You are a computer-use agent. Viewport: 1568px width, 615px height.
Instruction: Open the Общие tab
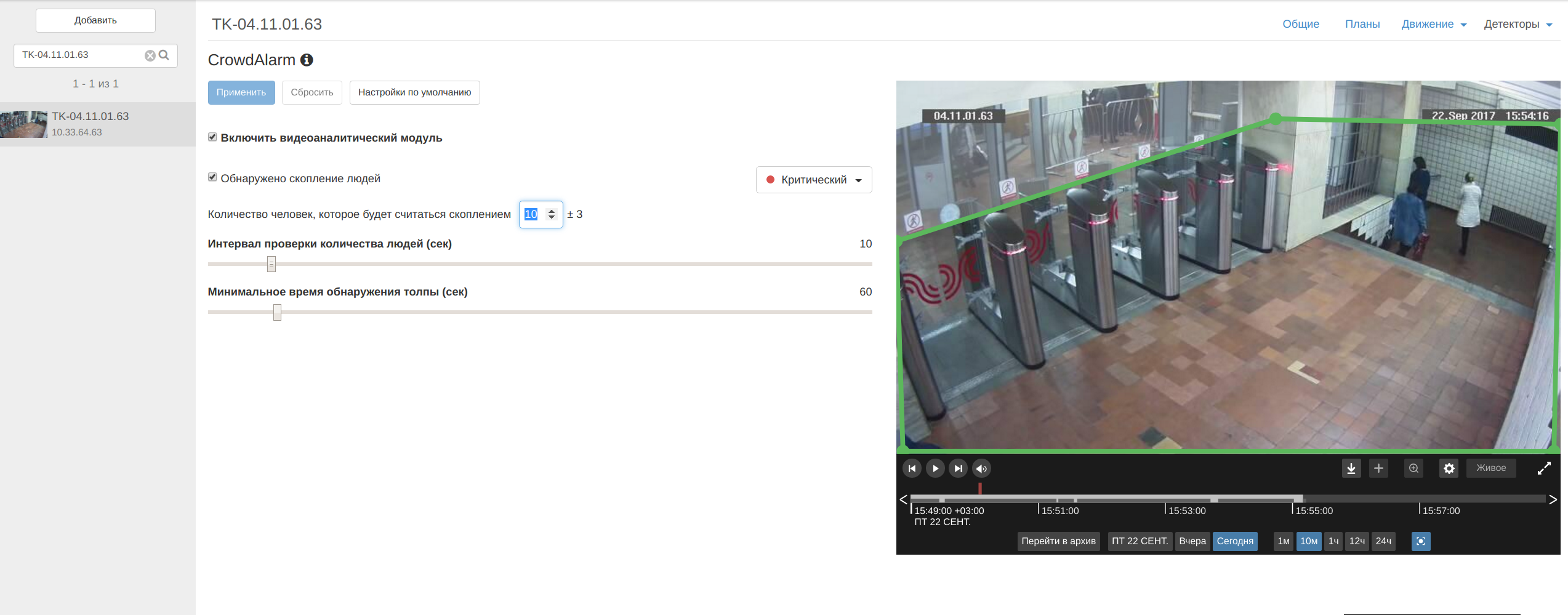tap(1301, 24)
